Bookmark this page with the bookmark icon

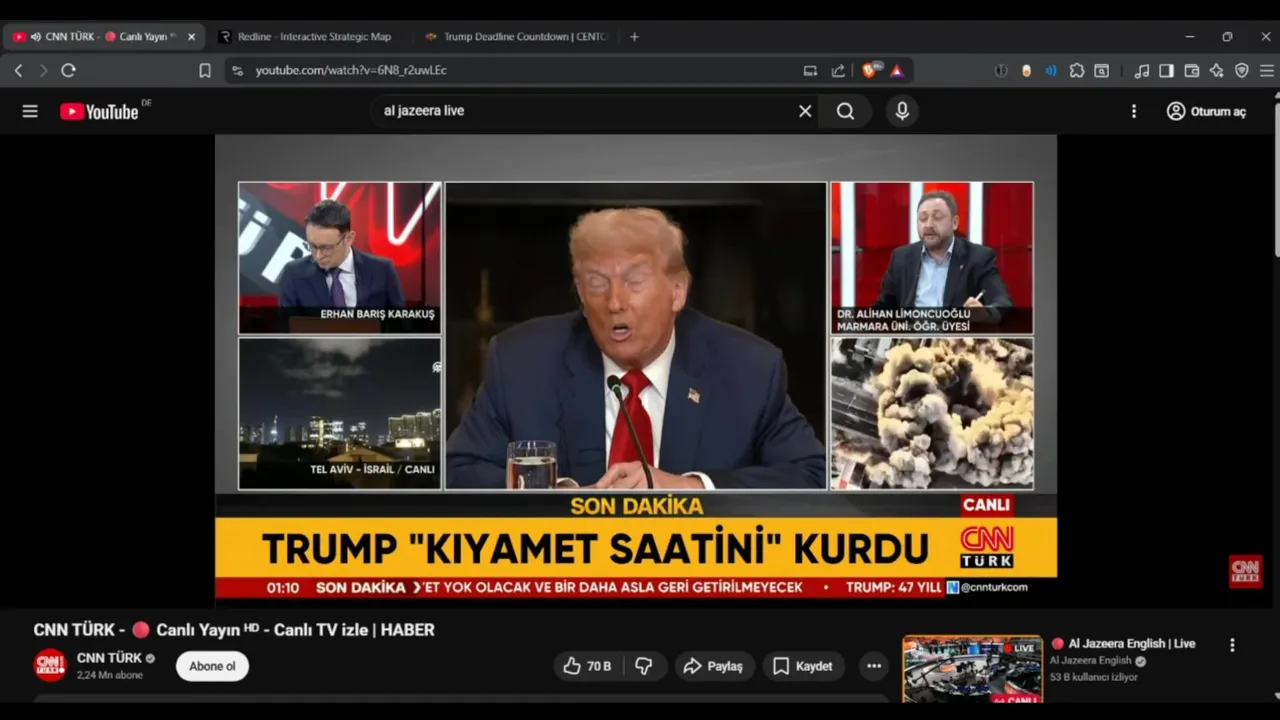[205, 70]
